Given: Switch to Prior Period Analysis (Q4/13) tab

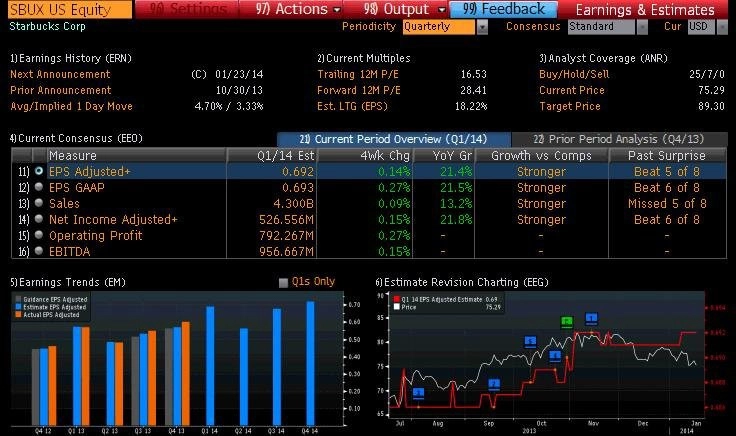Looking at the screenshot, I should click(619, 139).
